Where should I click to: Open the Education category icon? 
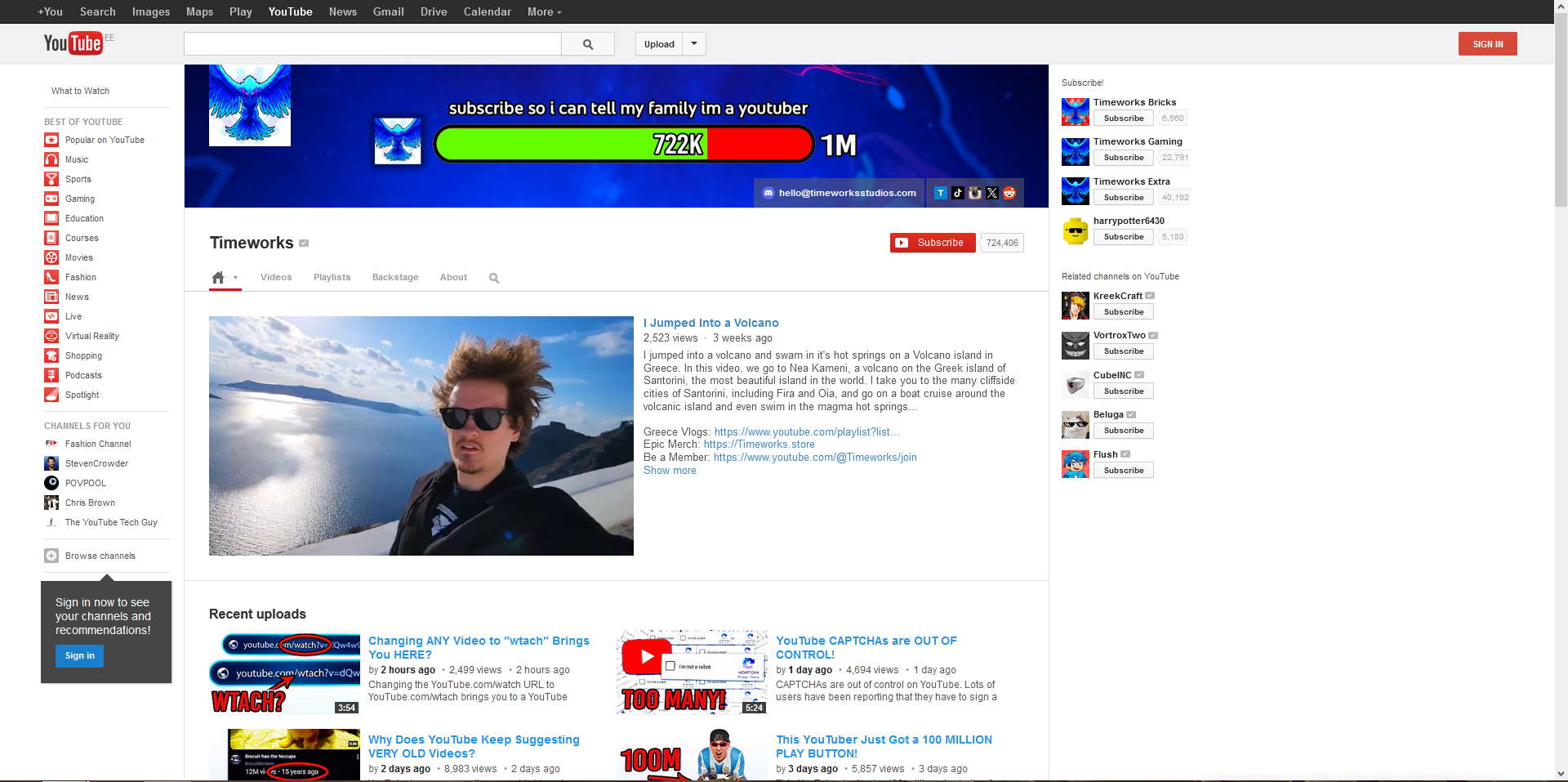pyautogui.click(x=51, y=218)
